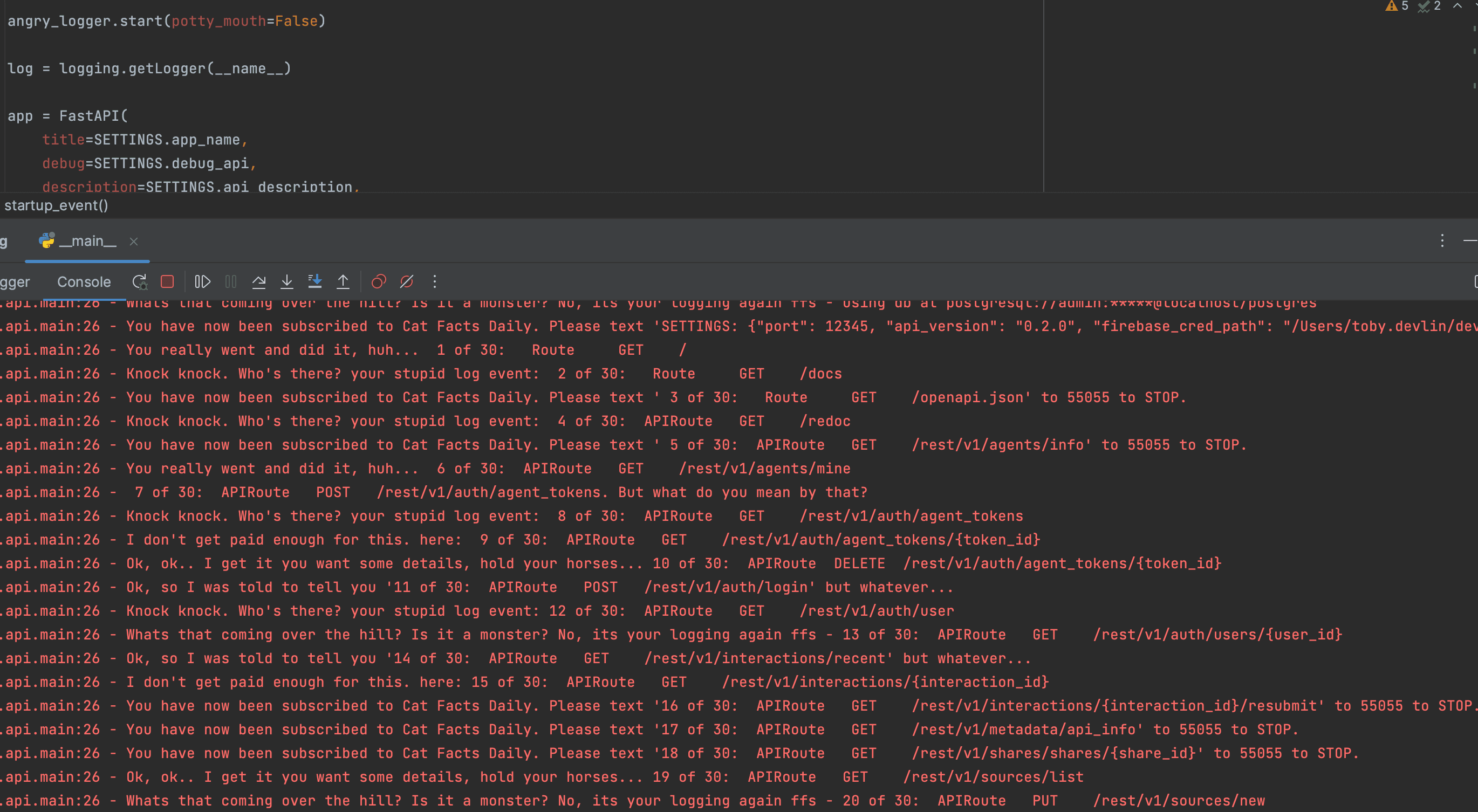This screenshot has width=1478, height=812.
Task: Go to the previous highlighted problem with the arrow
Action: (1458, 6)
